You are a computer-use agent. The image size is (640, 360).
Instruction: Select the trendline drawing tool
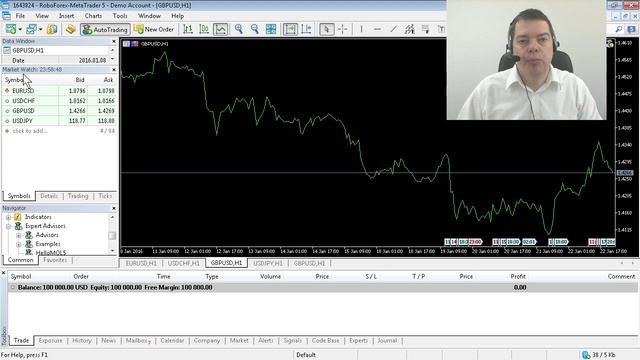(x=393, y=29)
